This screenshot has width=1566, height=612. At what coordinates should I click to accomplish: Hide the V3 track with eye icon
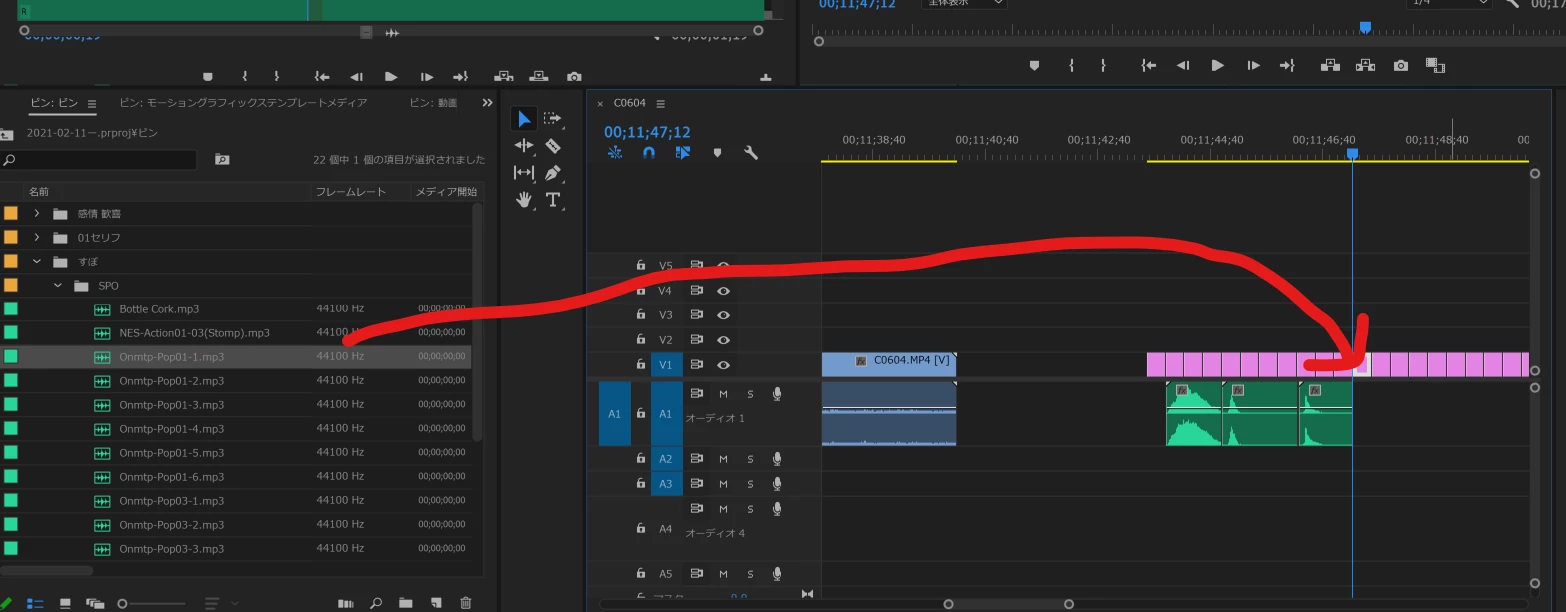point(723,315)
